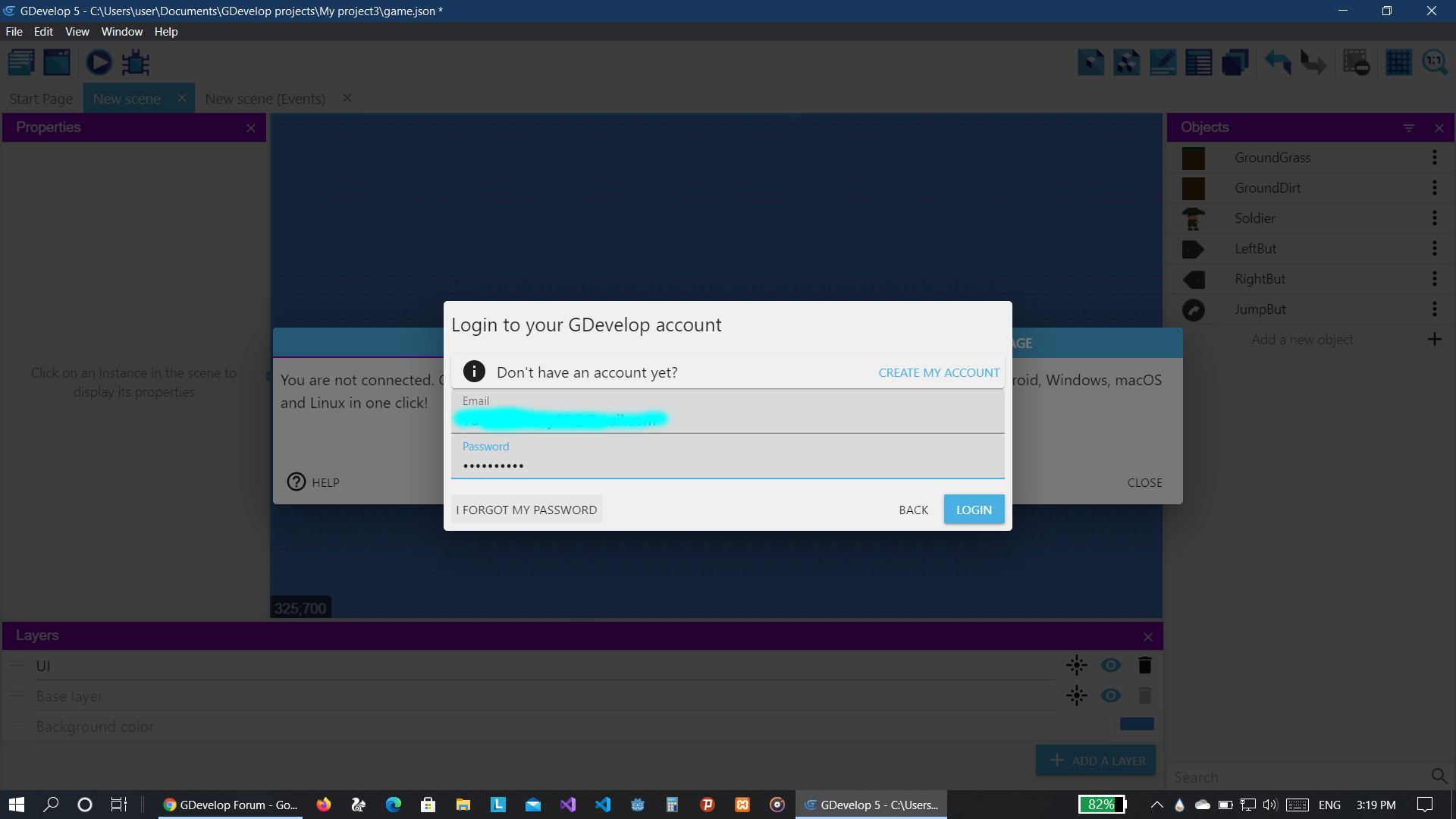1456x819 pixels.
Task: Toggle visibility eye of Base layer
Action: click(x=1111, y=695)
